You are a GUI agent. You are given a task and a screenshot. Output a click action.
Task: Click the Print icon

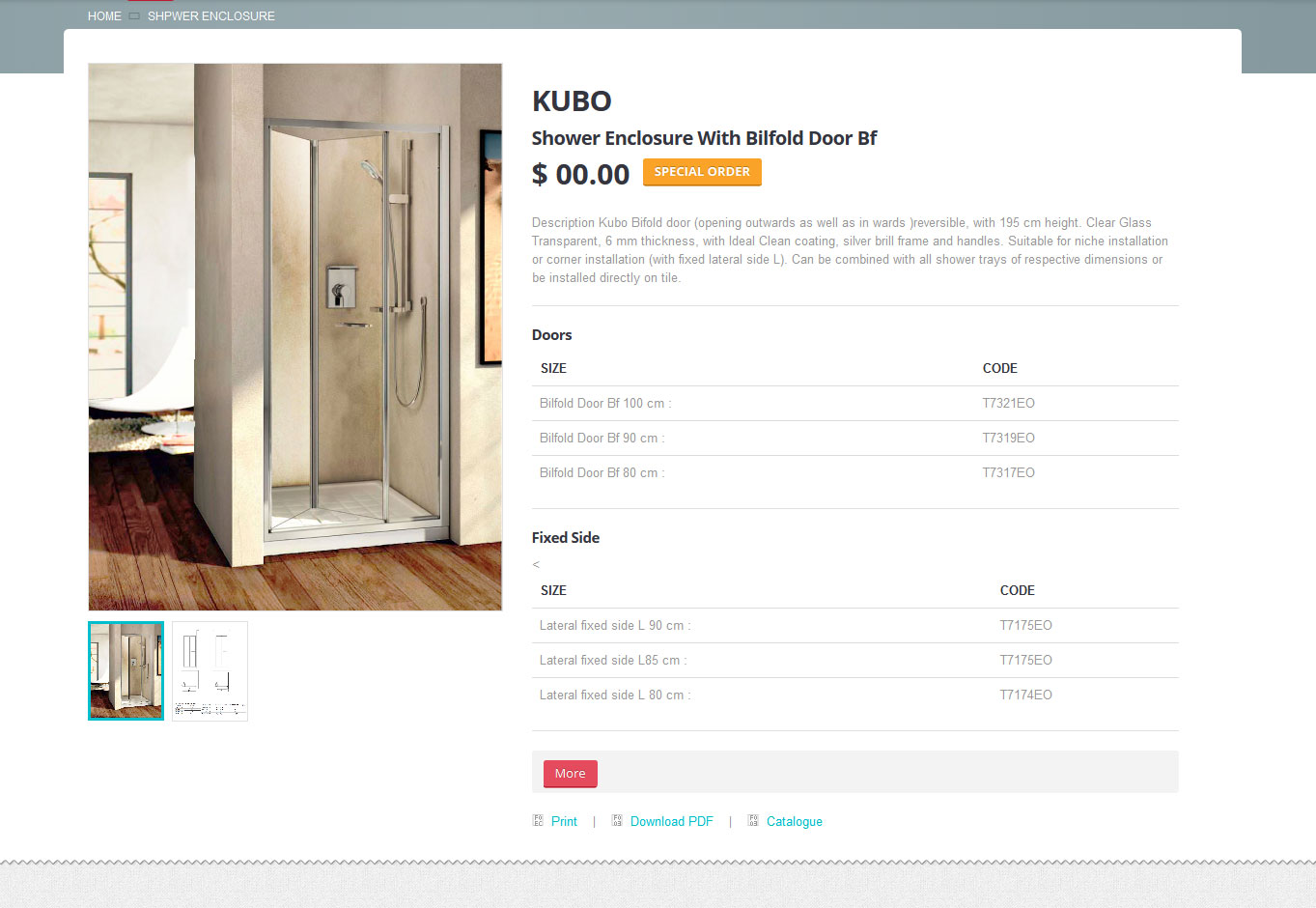click(538, 821)
